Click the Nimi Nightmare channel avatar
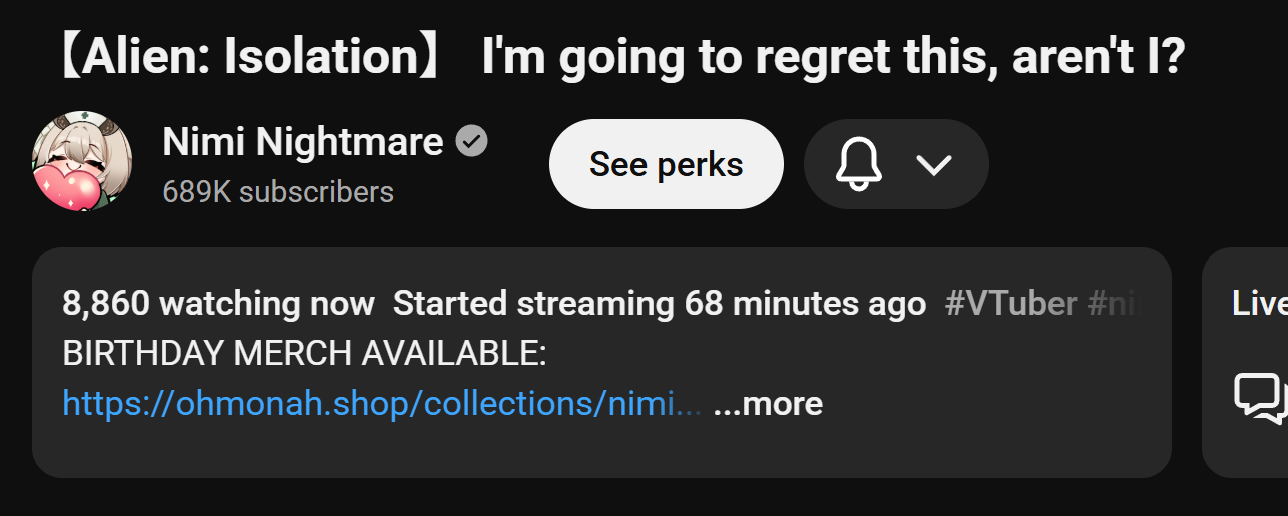Image resolution: width=1288 pixels, height=516 pixels. [82, 160]
